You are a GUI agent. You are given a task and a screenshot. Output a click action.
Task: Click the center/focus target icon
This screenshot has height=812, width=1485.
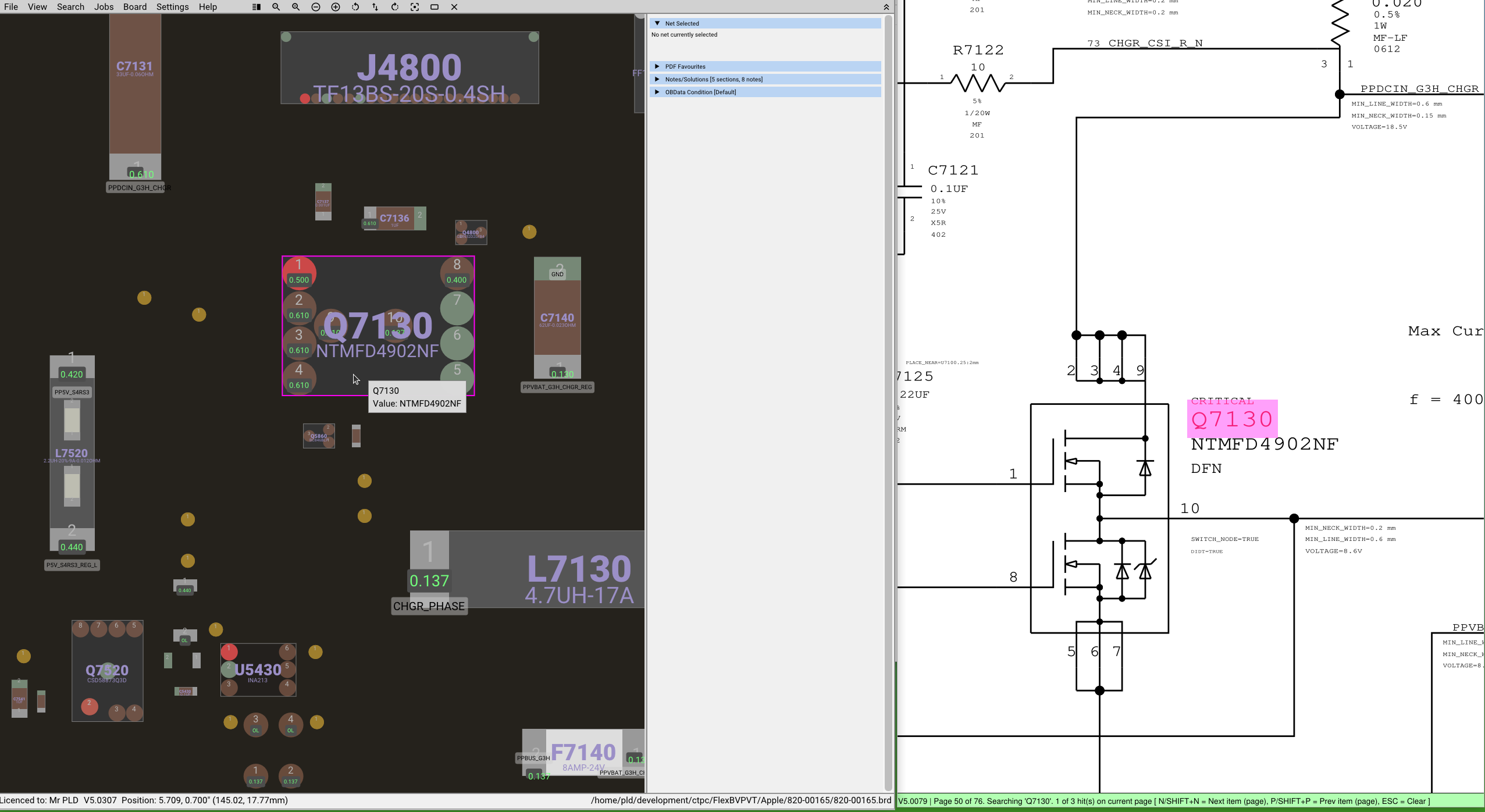click(415, 7)
